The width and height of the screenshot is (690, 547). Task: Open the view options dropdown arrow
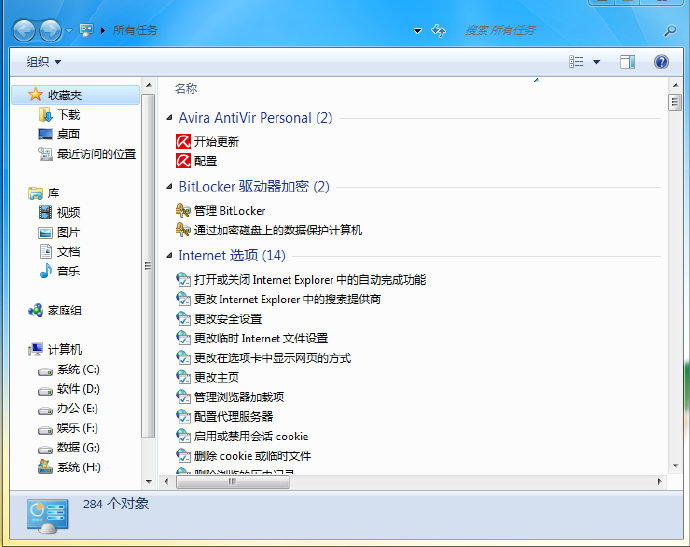(x=597, y=62)
